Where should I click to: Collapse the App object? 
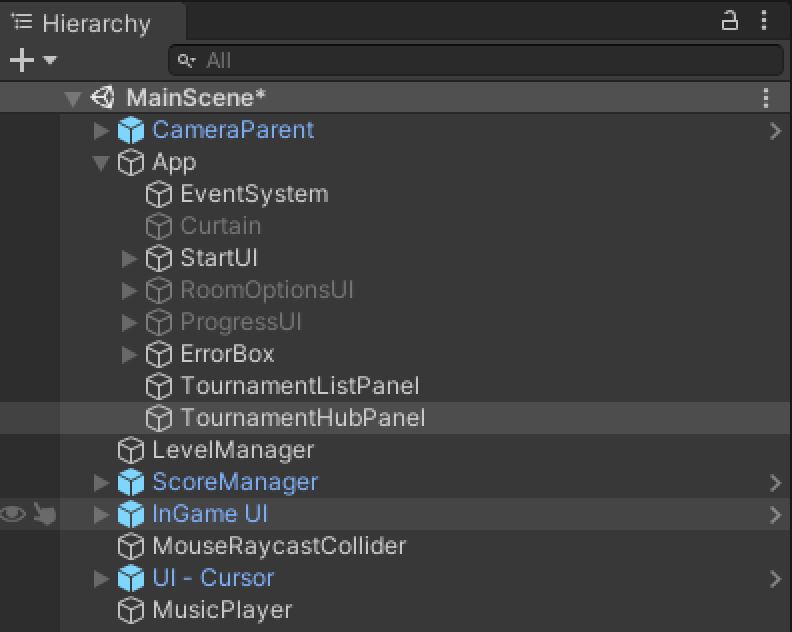101,162
